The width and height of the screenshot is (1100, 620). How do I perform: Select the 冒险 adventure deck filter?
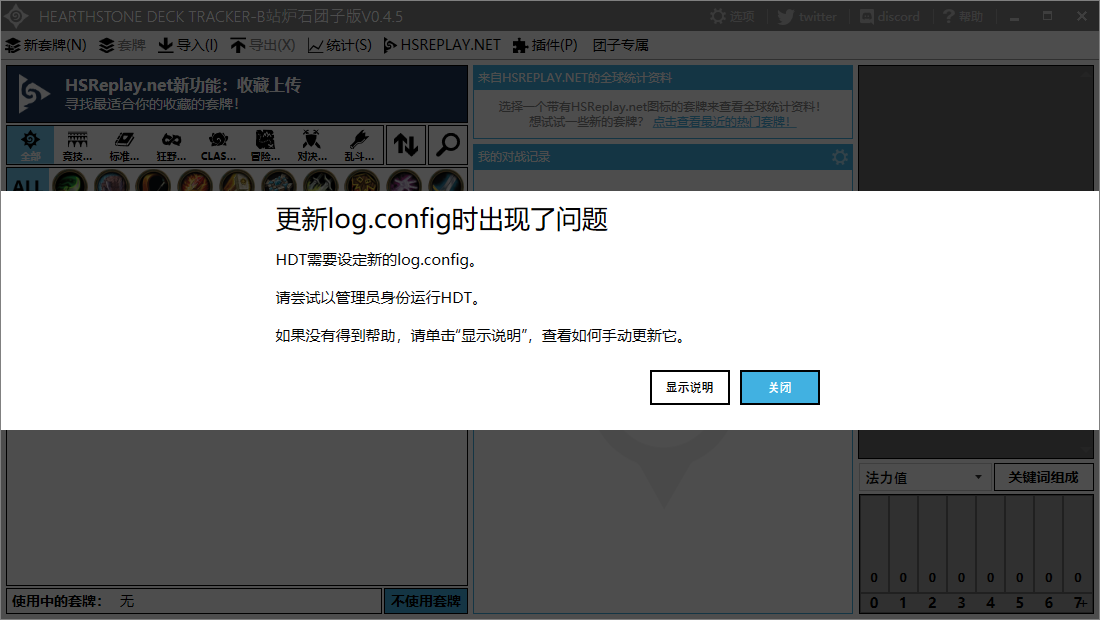tap(265, 145)
